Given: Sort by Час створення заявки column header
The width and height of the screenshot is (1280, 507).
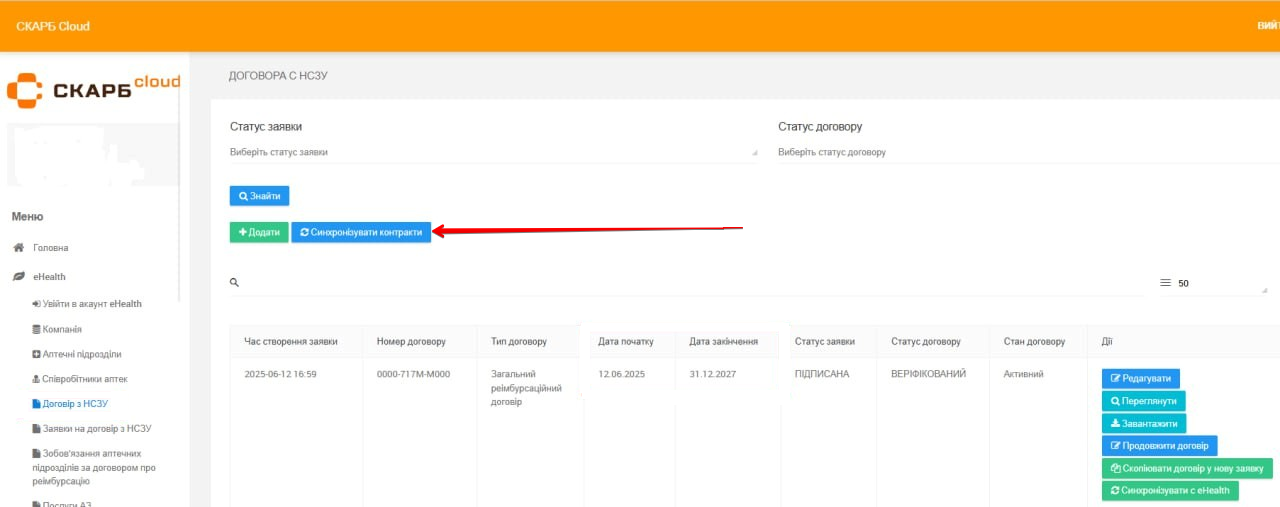Looking at the screenshot, I should click(x=291, y=342).
